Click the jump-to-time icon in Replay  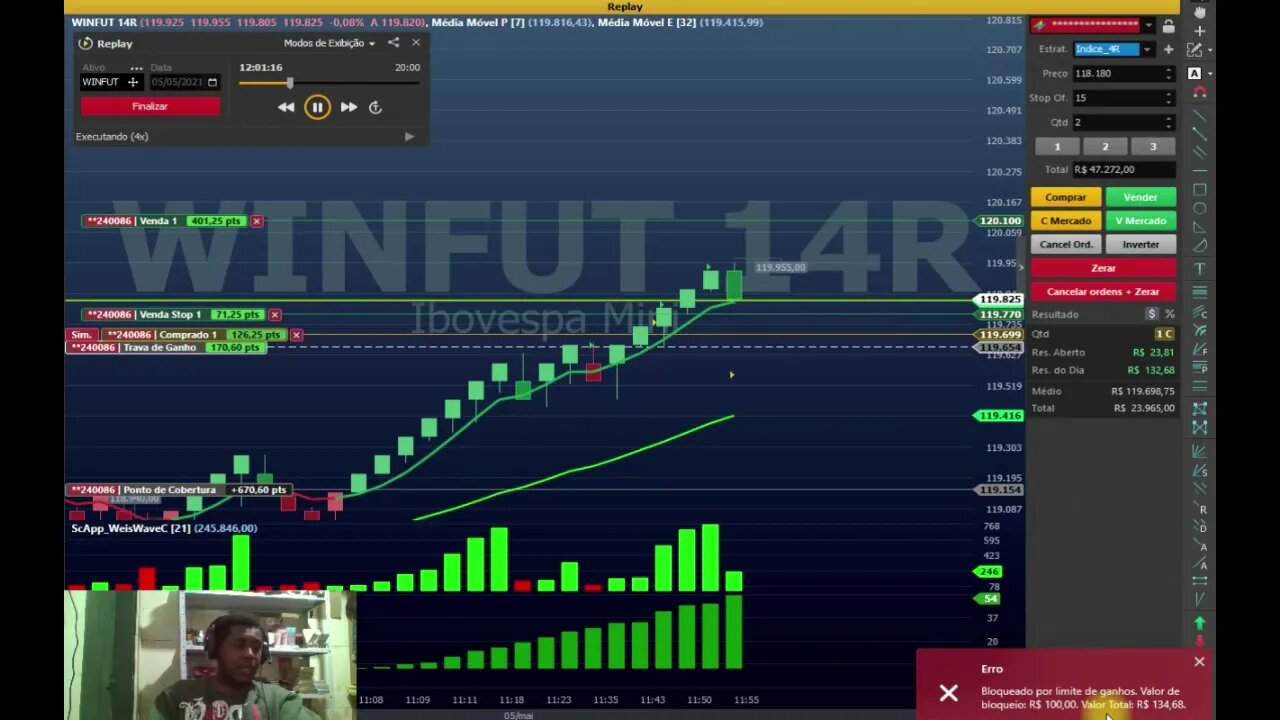375,107
